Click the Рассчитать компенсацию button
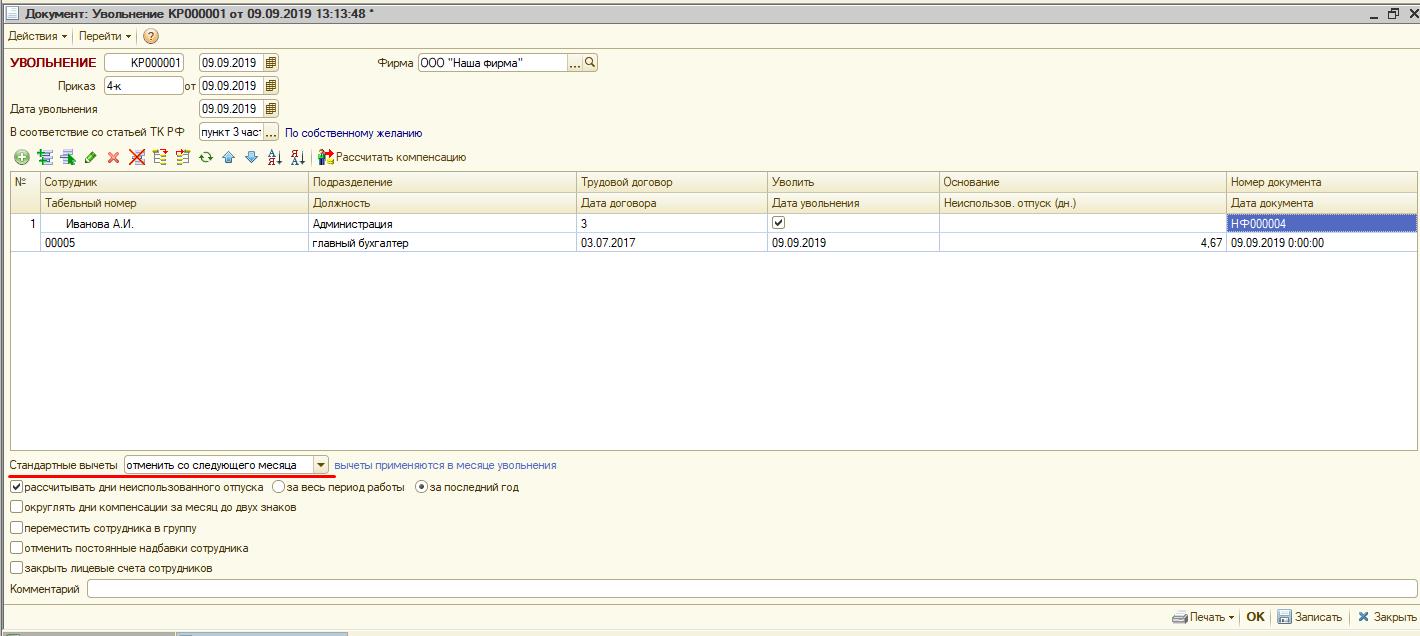The height and width of the screenshot is (636, 1420). 392,157
